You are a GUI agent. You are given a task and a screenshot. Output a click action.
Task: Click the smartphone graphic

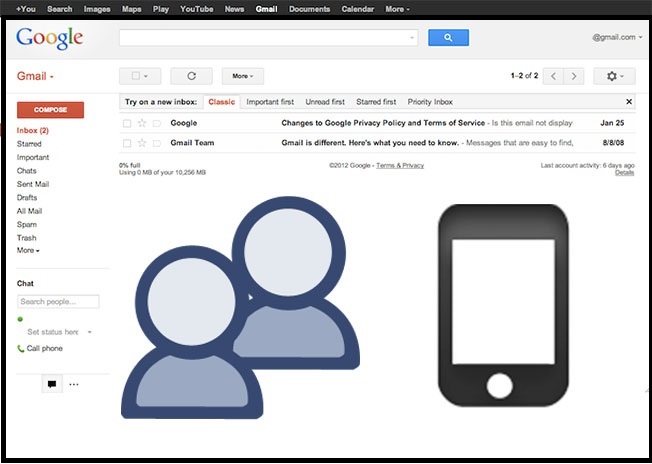coord(503,306)
